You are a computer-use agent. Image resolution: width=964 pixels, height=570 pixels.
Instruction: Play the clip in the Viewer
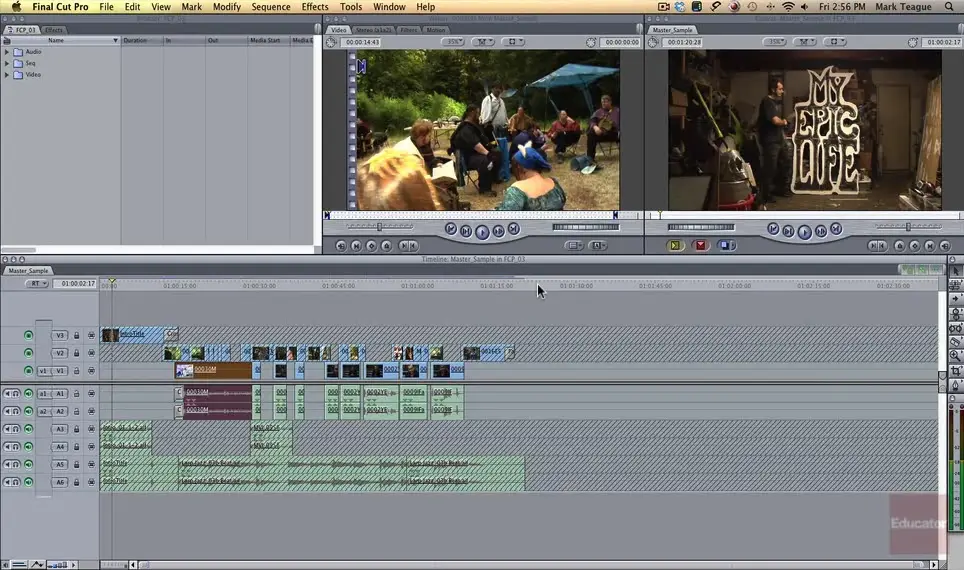pyautogui.click(x=482, y=232)
